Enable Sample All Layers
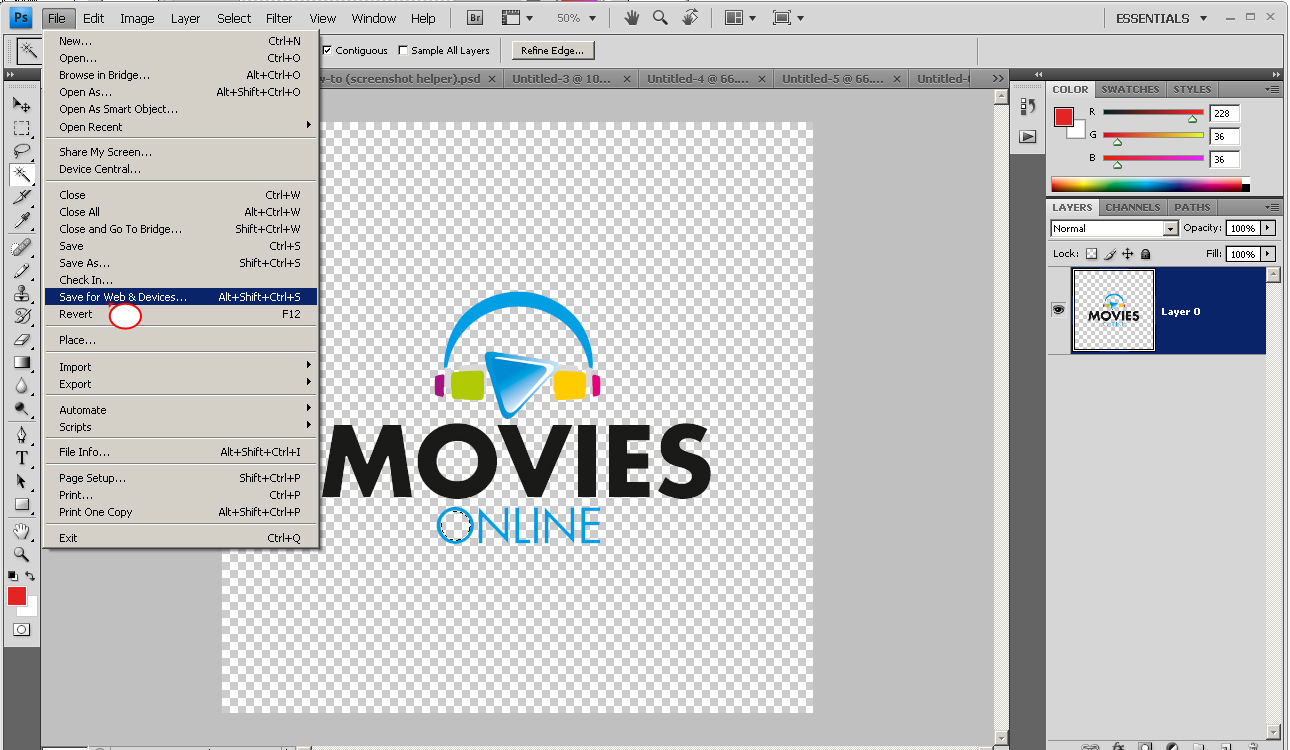1290x750 pixels. pos(403,50)
